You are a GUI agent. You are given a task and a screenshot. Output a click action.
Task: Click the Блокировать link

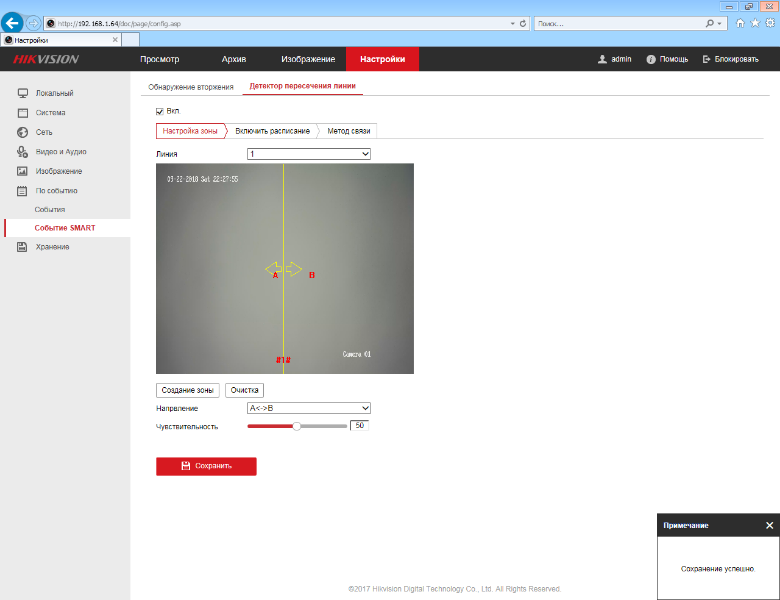[x=737, y=59]
